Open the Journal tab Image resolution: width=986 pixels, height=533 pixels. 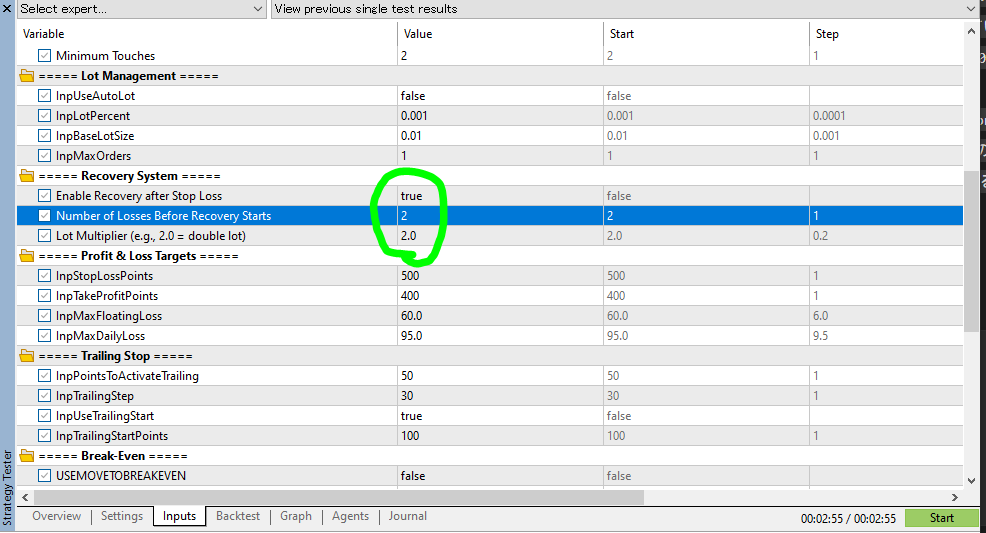407,516
